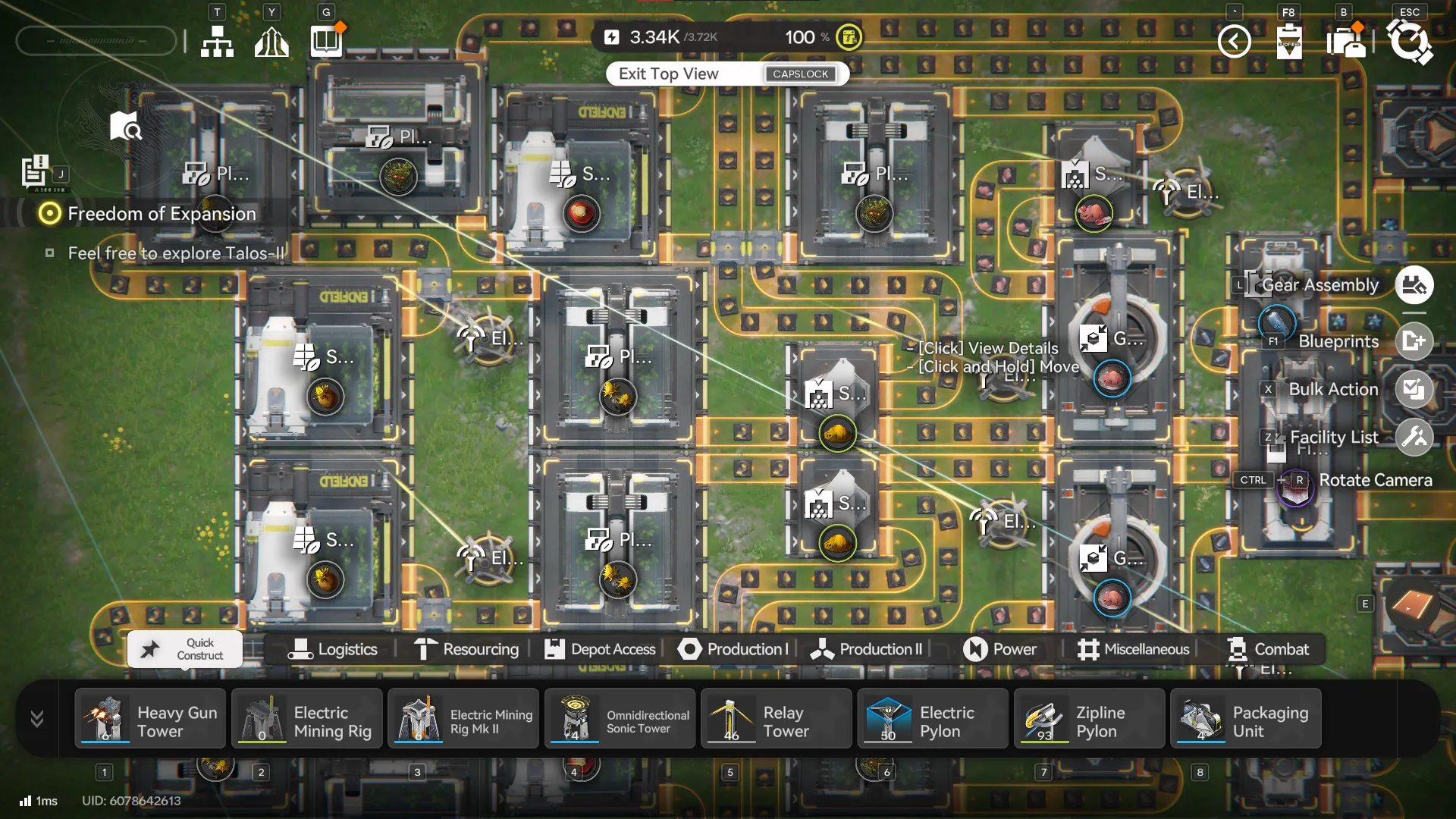Open the map search icon
The height and width of the screenshot is (819, 1456).
pyautogui.click(x=125, y=127)
